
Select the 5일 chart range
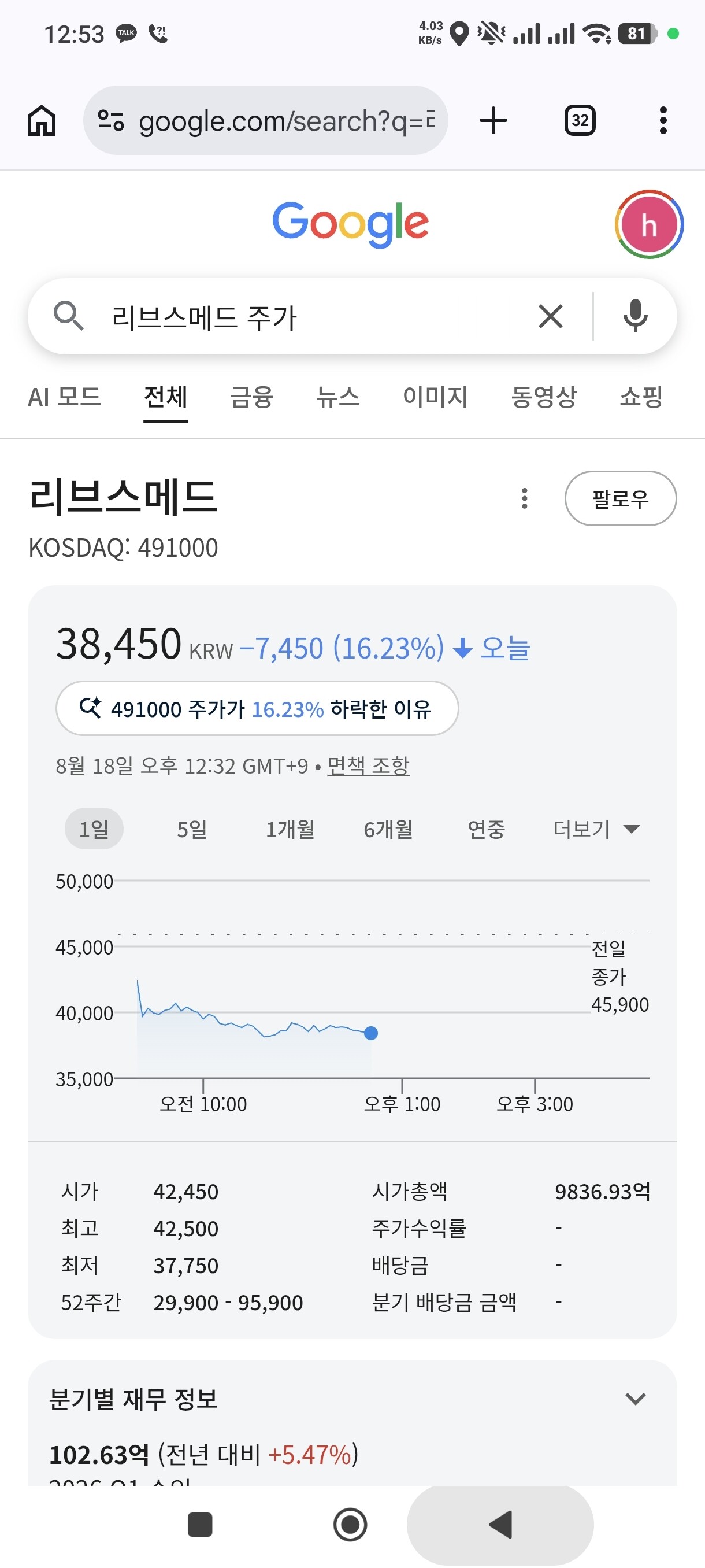click(192, 829)
